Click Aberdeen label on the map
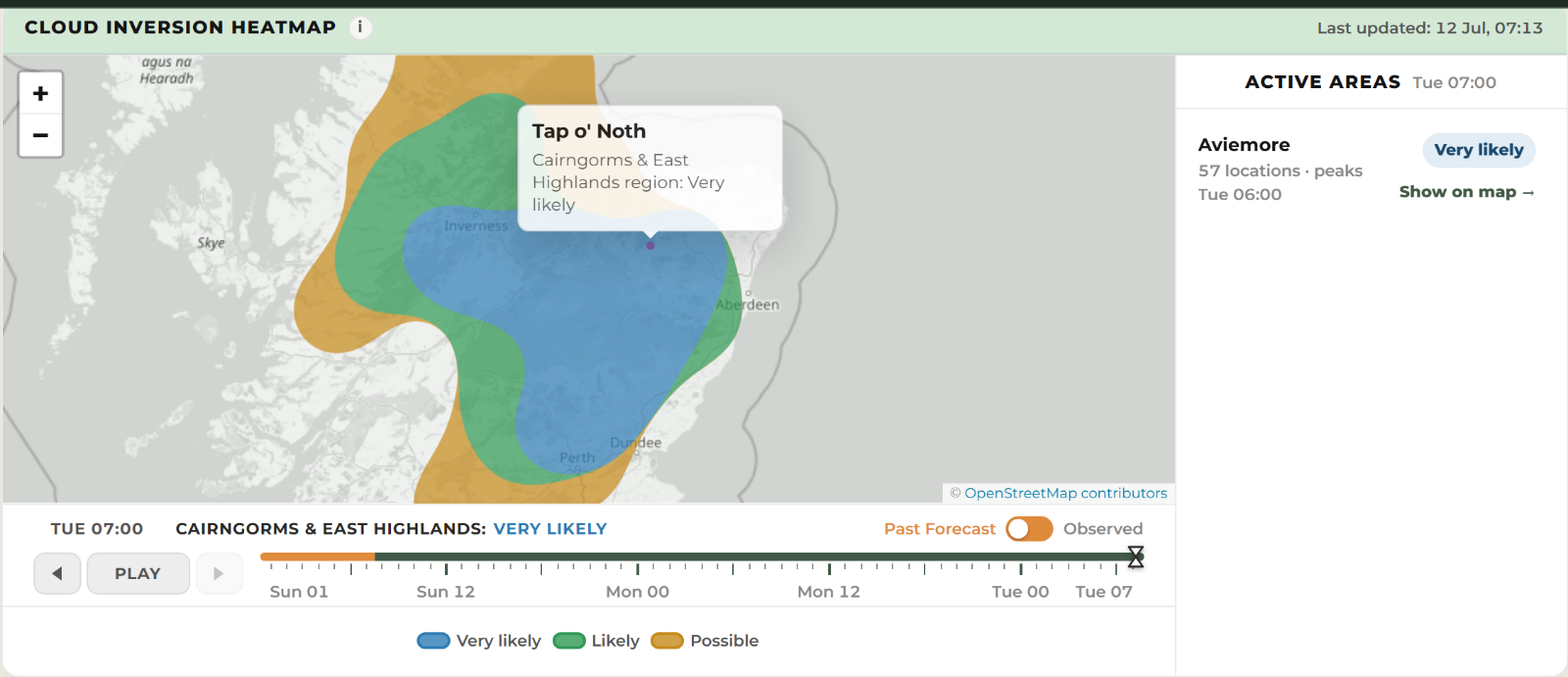1568x677 pixels. coord(748,305)
